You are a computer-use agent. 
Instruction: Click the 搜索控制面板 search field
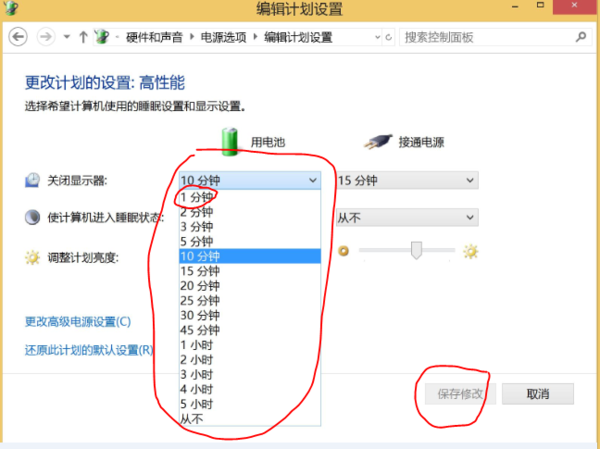(x=486, y=37)
